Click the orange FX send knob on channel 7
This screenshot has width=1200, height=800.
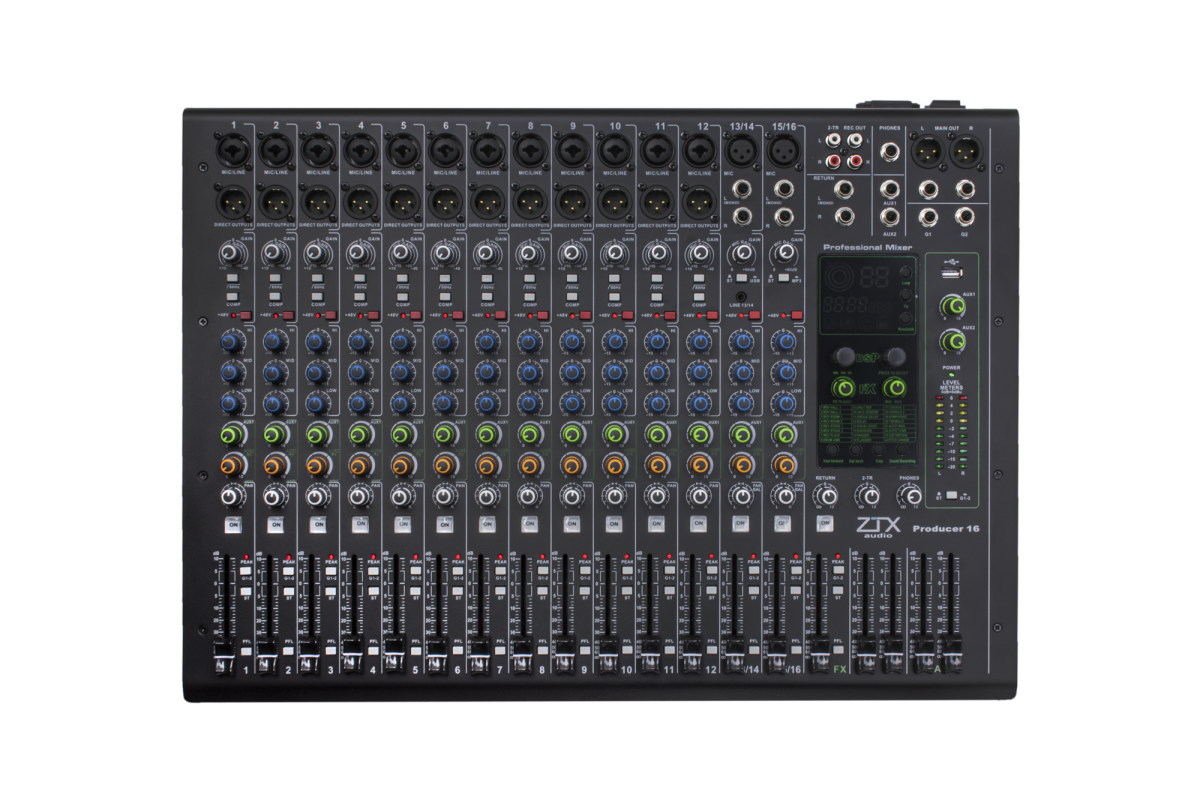point(485,465)
